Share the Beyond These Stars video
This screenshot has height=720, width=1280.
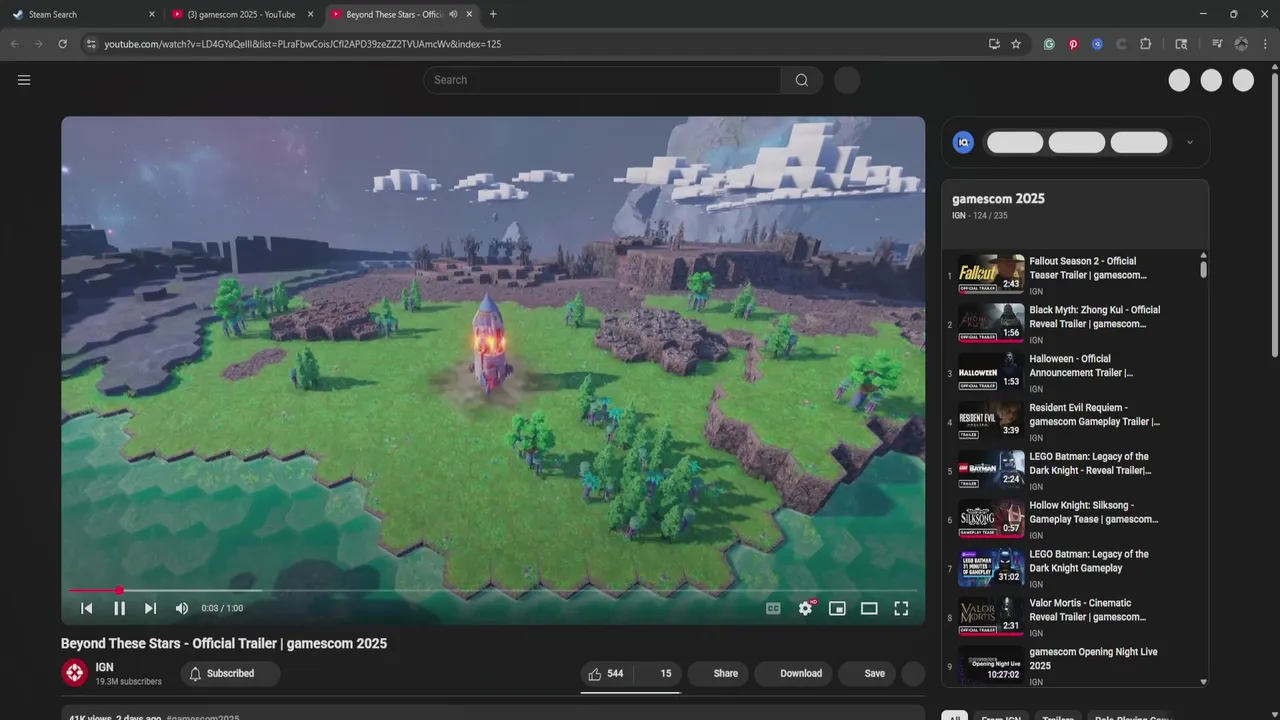[x=718, y=674]
